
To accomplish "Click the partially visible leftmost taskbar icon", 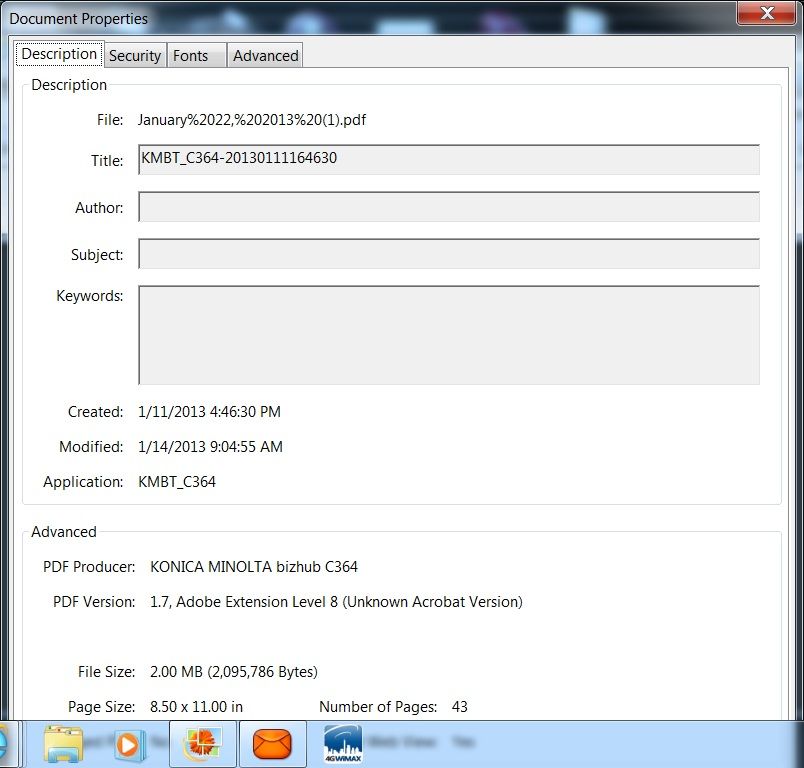I will click(3, 744).
